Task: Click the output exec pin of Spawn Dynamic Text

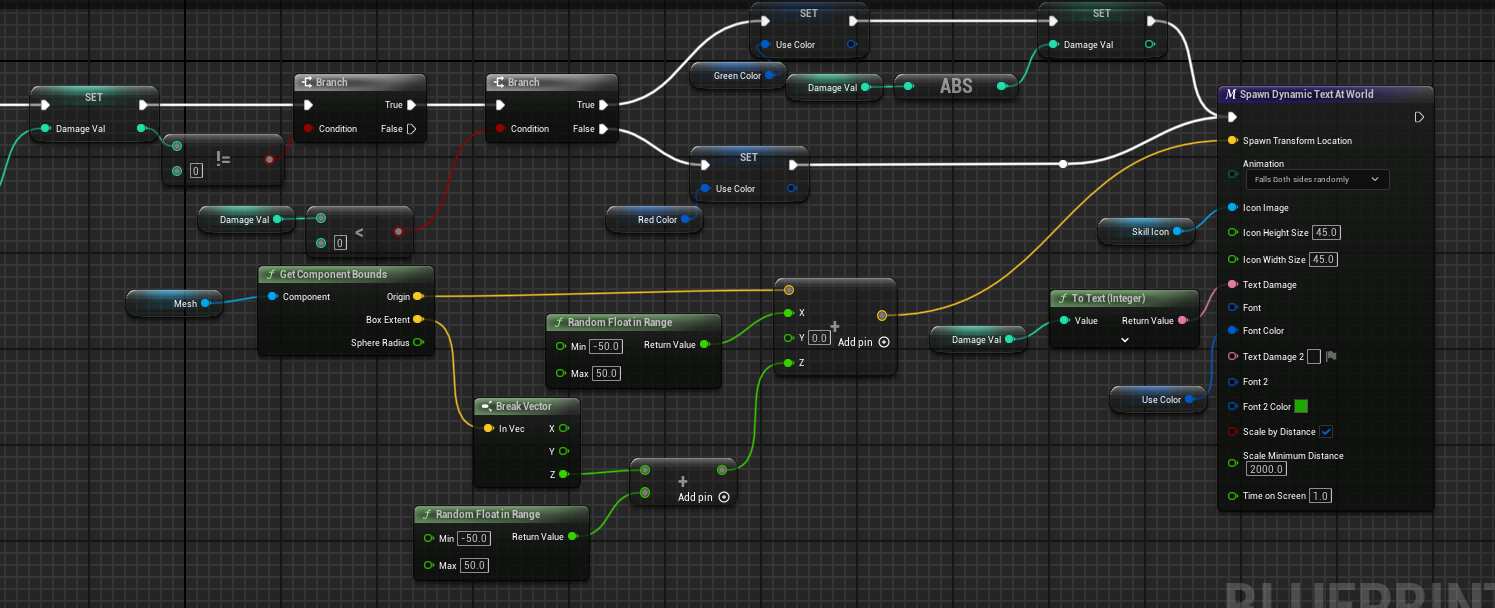Action: (x=1419, y=117)
